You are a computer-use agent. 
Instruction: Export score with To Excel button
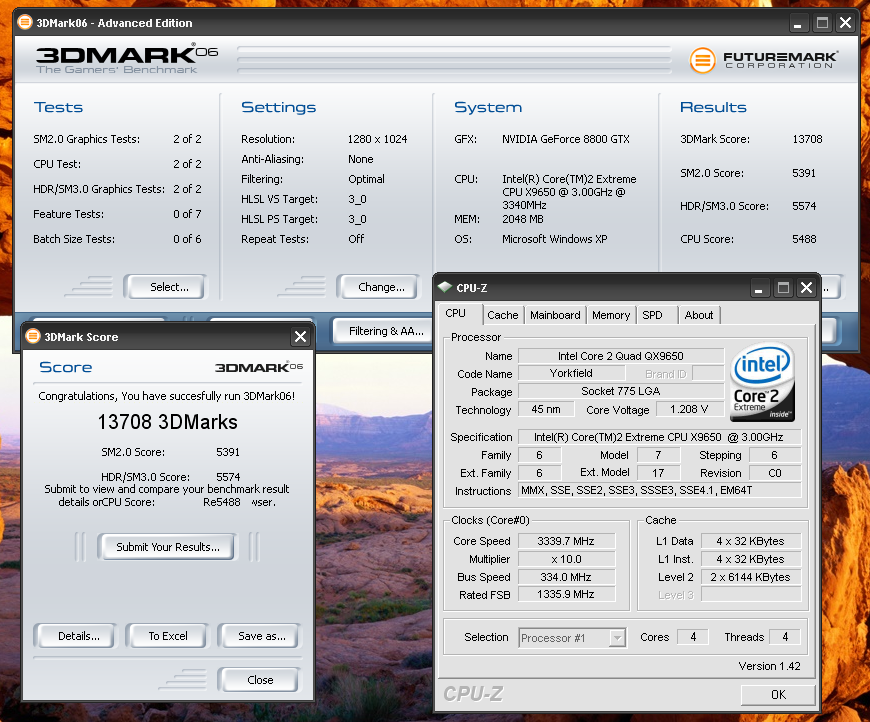pos(167,636)
